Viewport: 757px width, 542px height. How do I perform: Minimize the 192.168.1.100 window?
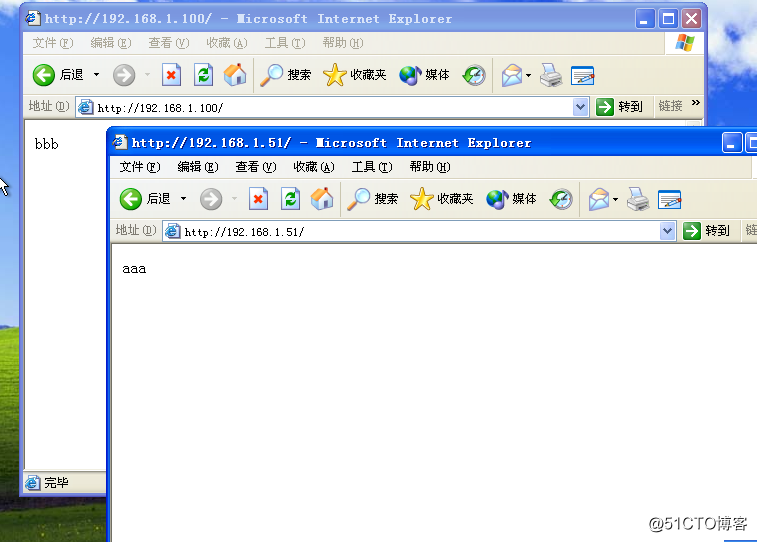coord(645,19)
